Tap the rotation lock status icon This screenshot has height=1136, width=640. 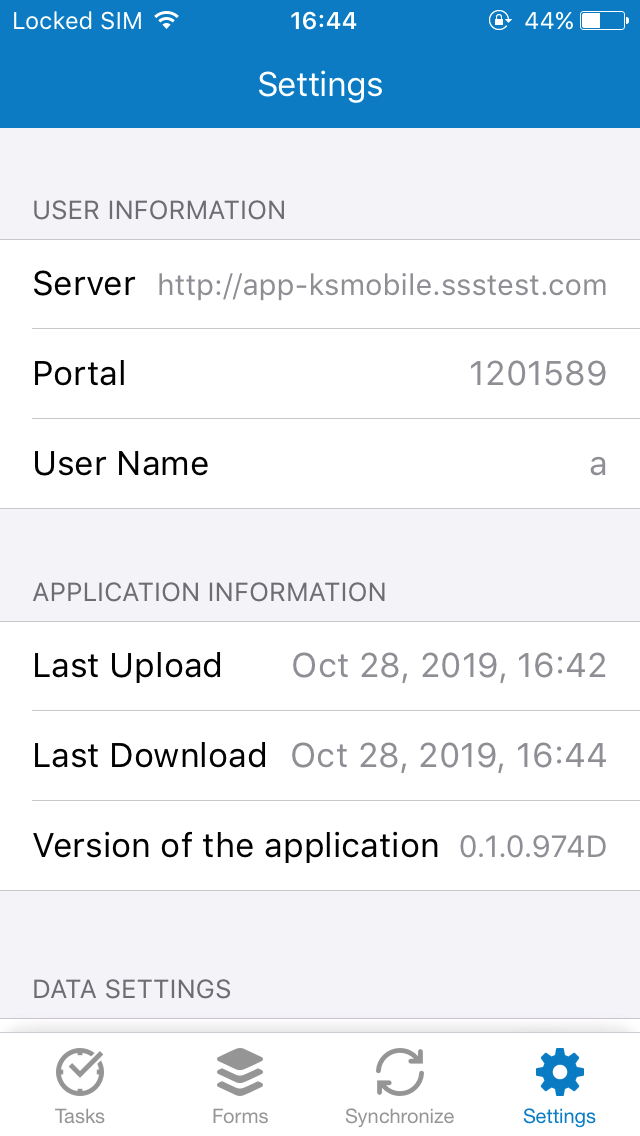499,21
